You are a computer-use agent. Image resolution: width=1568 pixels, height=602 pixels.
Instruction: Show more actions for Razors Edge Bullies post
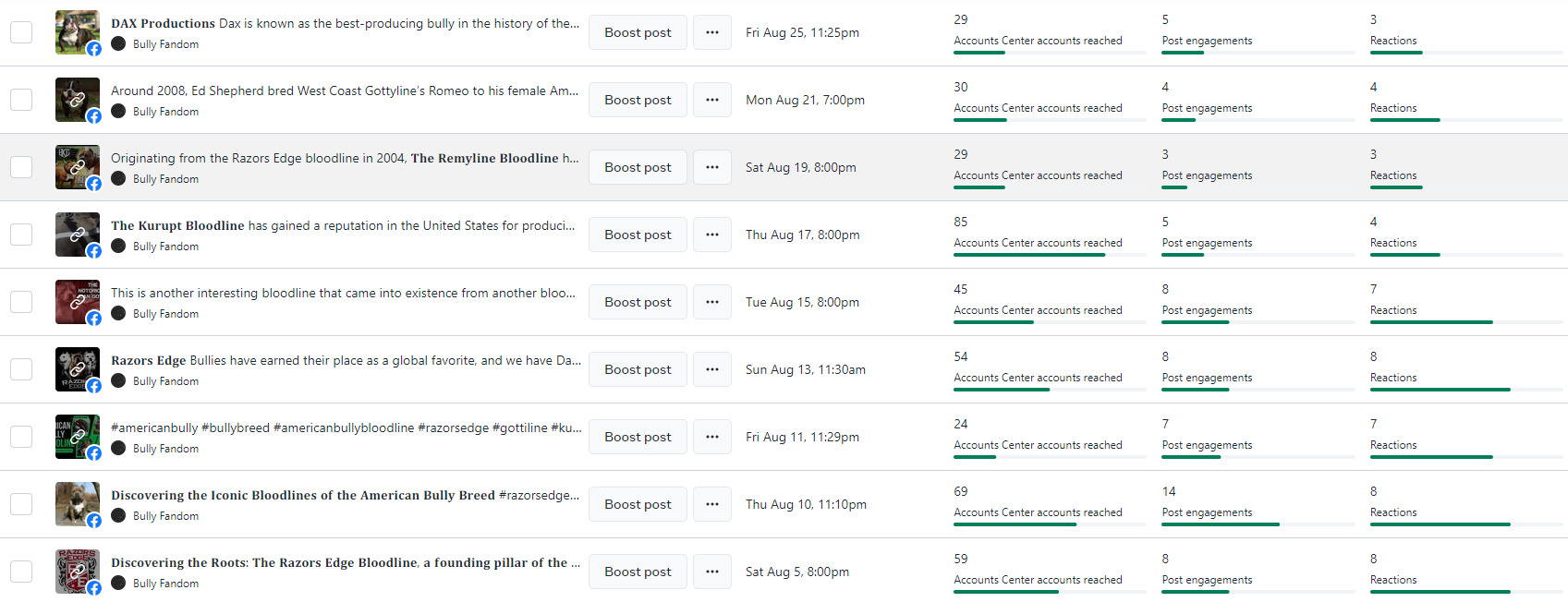click(x=711, y=369)
